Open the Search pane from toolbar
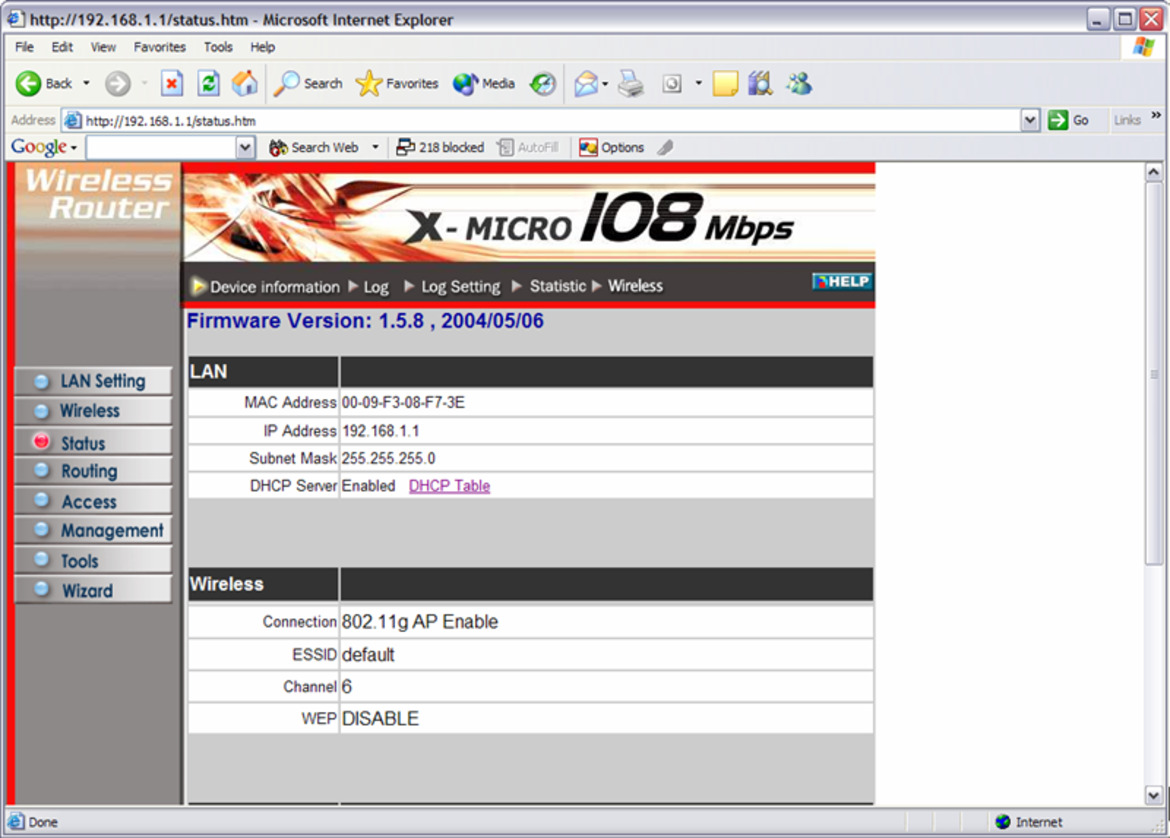 308,84
